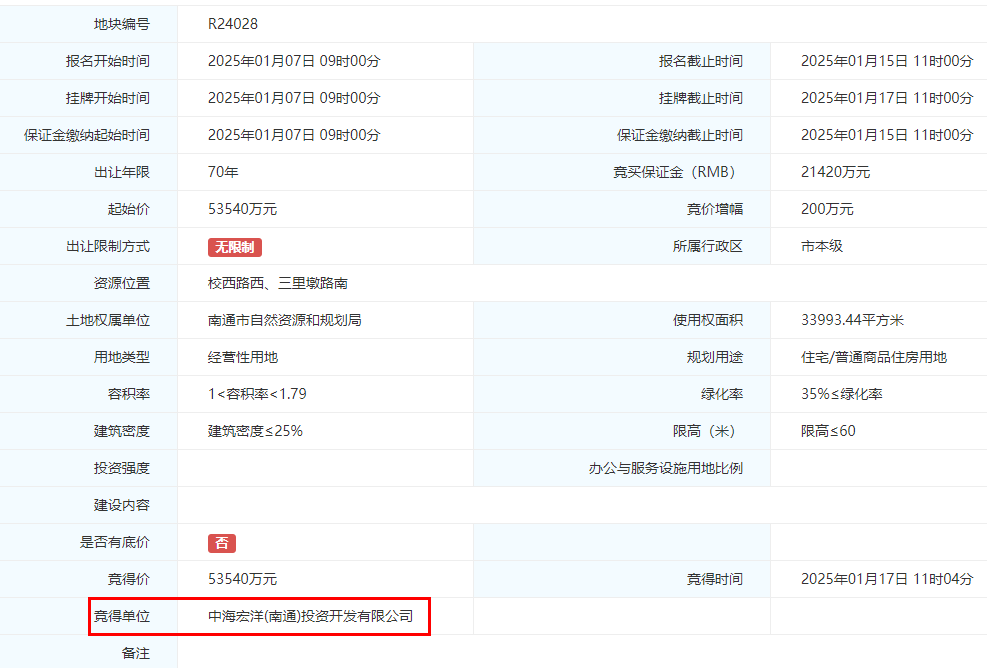
Task: Click the 地块编号 label
Action: 121,24
